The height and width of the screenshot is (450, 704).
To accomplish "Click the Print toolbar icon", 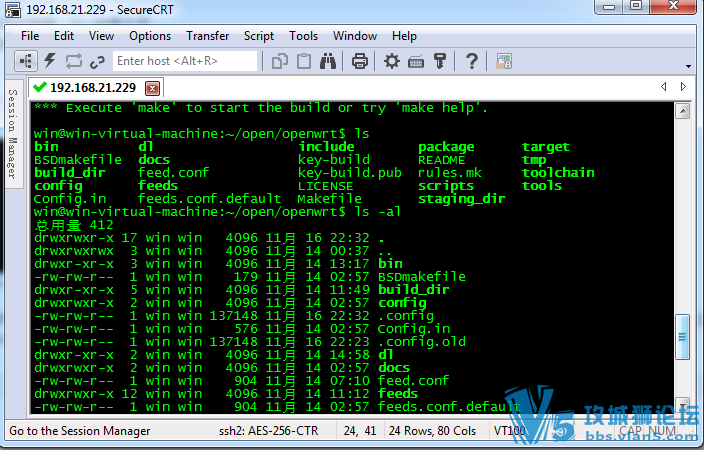I will 360,61.
